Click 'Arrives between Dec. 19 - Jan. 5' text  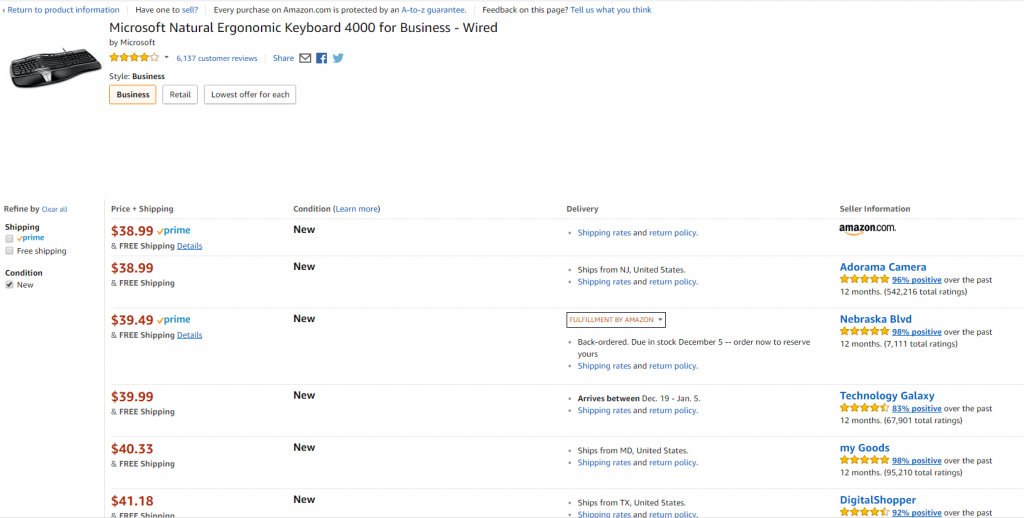pos(639,398)
